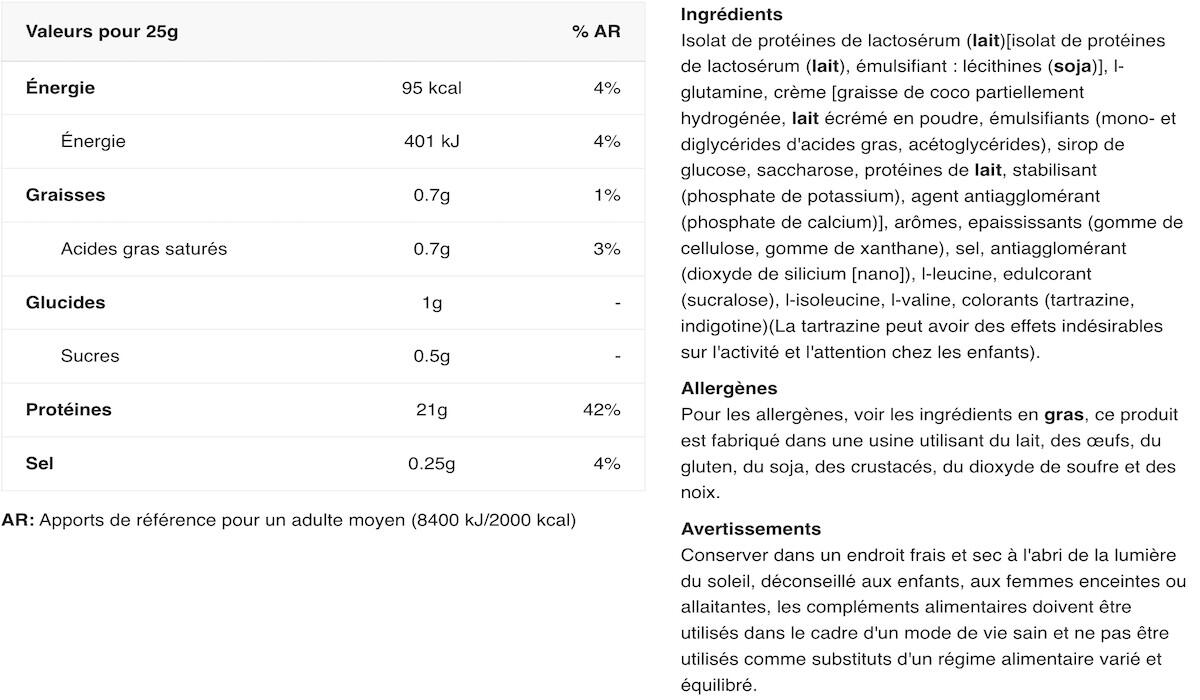Click the 21g protein value
Screen dimensions: 1200x700
click(431, 410)
